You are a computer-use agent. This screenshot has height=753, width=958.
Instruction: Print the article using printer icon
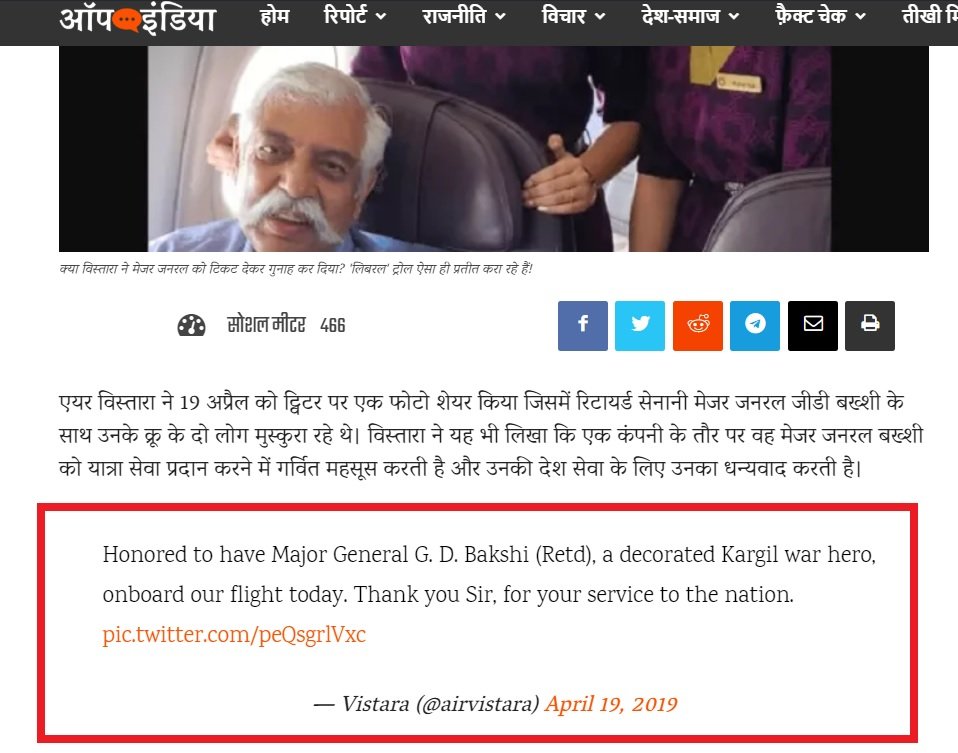coord(870,326)
